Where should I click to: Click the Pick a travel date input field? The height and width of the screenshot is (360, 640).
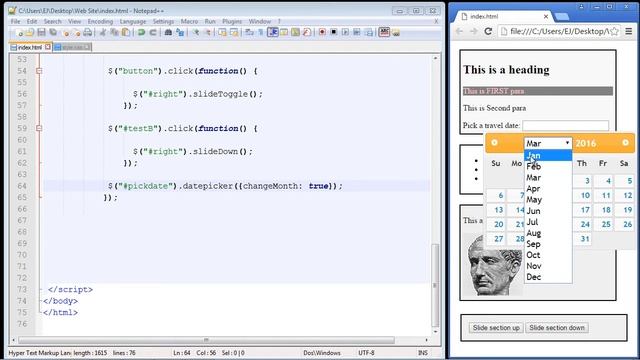pyautogui.click(x=565, y=125)
